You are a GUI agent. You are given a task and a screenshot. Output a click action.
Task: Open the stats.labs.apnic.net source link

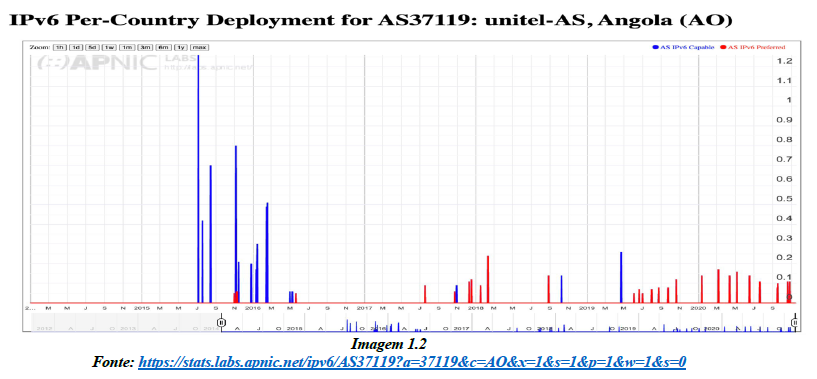point(411,362)
